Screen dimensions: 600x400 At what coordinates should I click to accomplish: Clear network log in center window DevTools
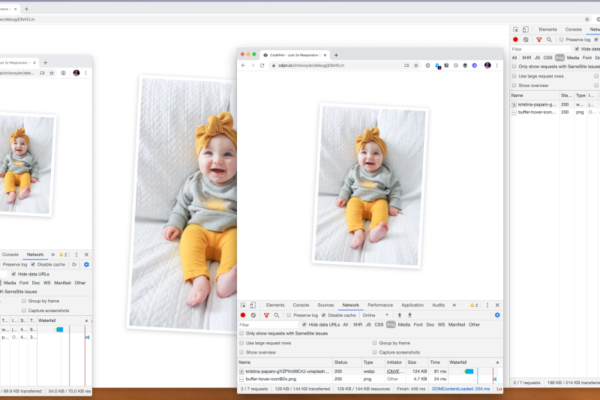[x=253, y=315]
